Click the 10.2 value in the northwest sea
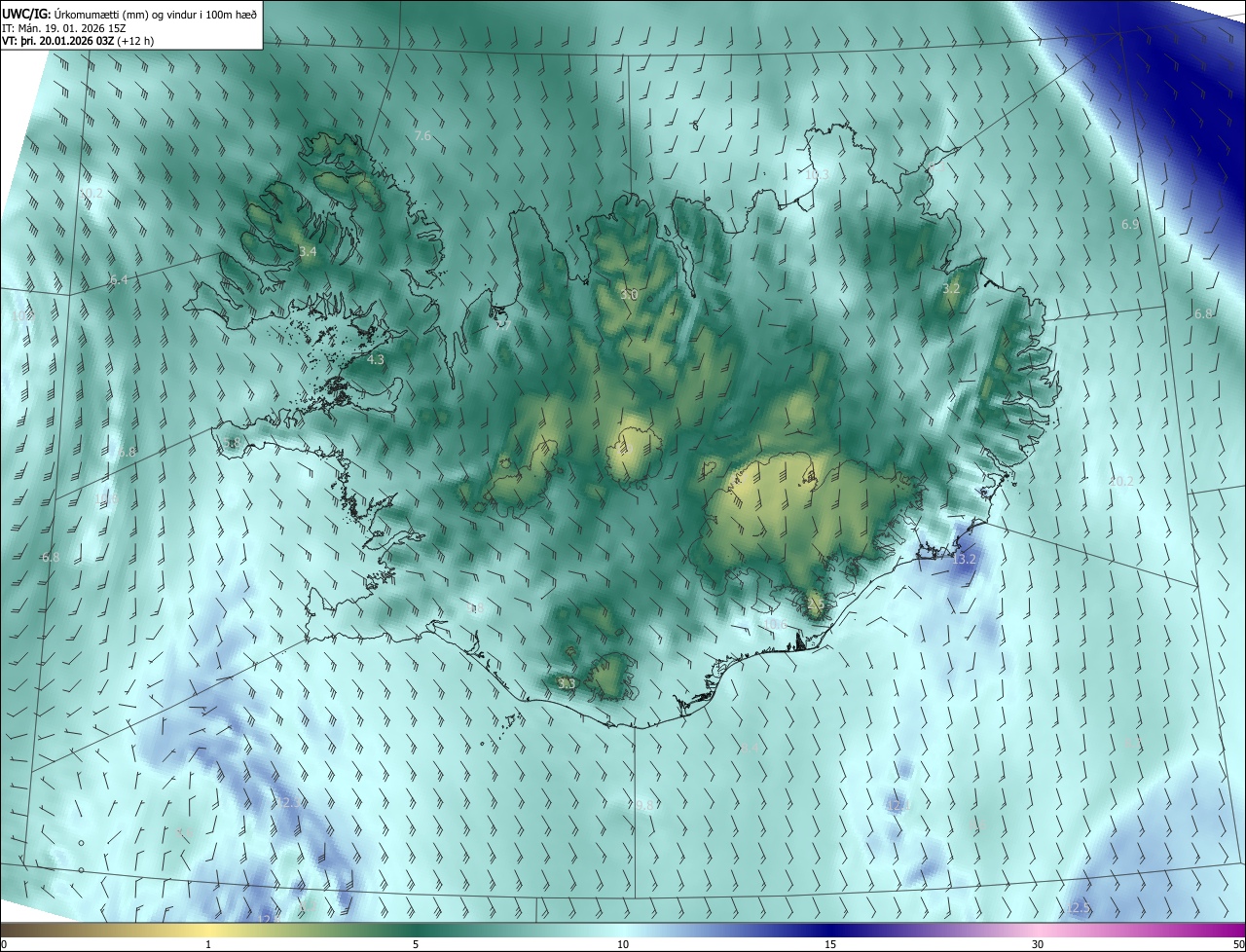The image size is (1246, 952). (x=91, y=194)
